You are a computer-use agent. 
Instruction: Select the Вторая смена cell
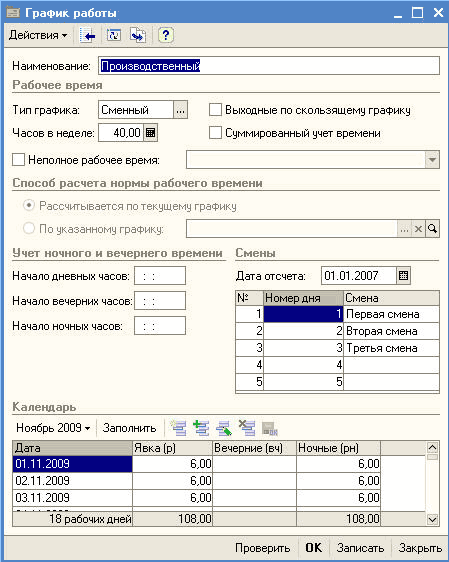click(391, 331)
